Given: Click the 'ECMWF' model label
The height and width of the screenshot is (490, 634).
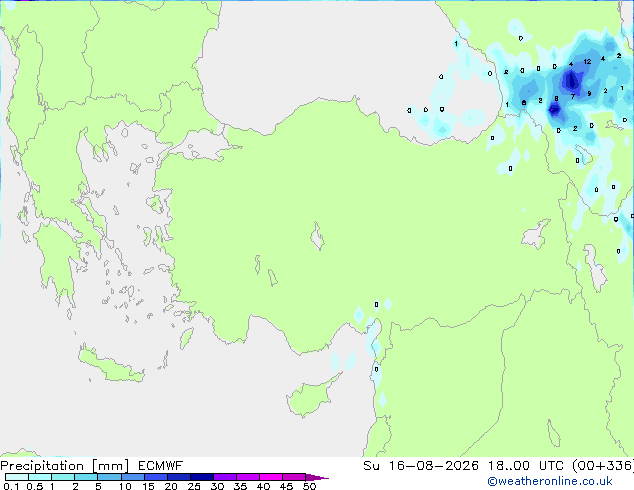Looking at the screenshot, I should point(161,466).
